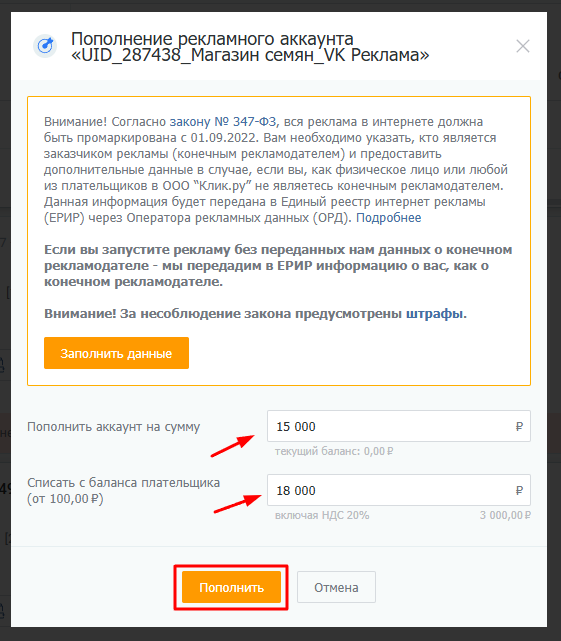Click the ruble sign in payer balance field
561x641 pixels.
pos(519,491)
